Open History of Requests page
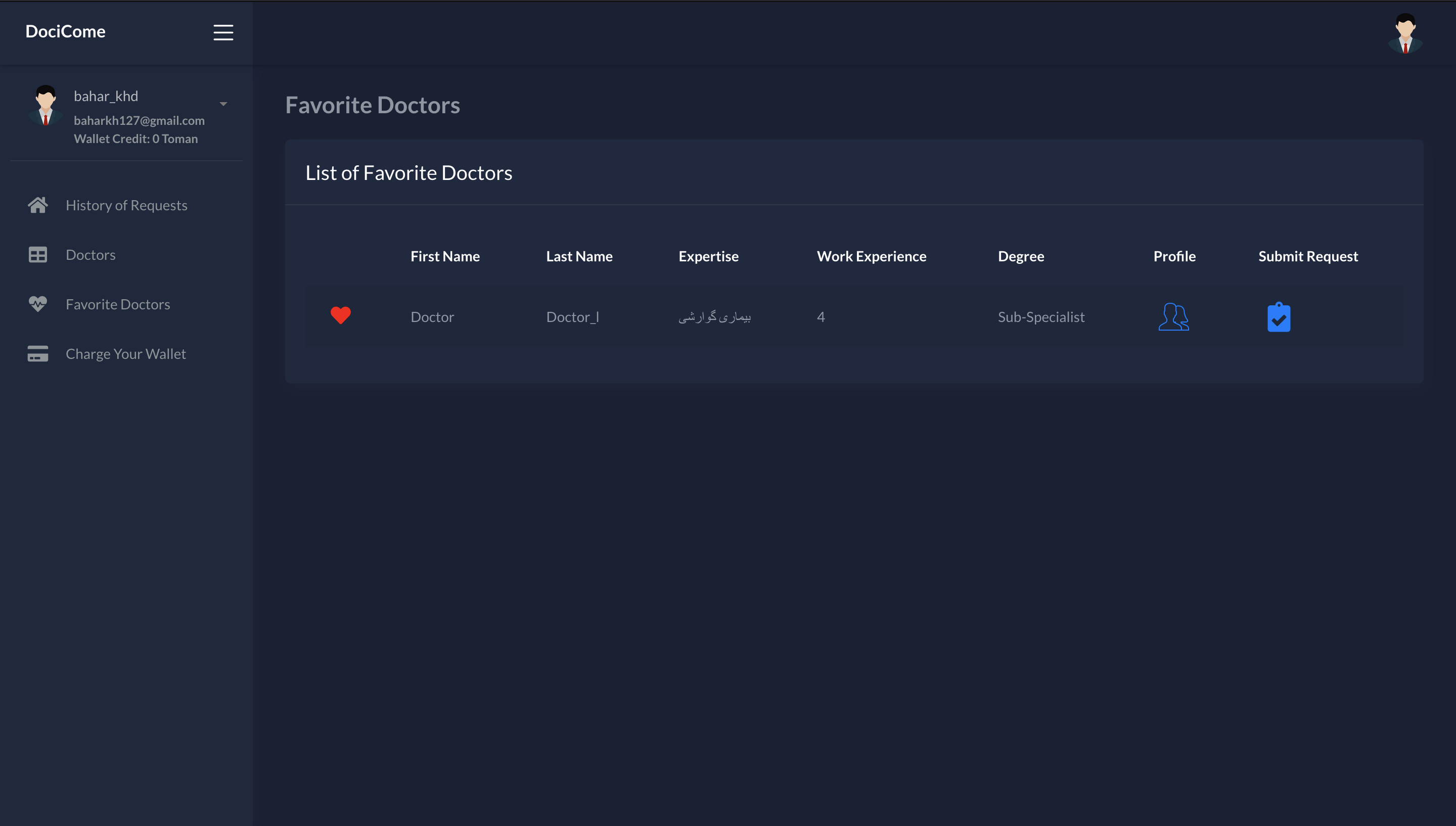 point(126,205)
